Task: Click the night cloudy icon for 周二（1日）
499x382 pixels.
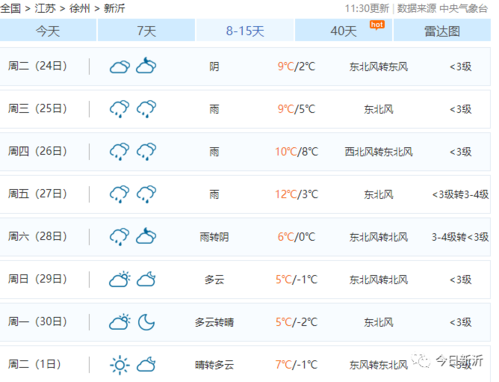Action: (146, 364)
